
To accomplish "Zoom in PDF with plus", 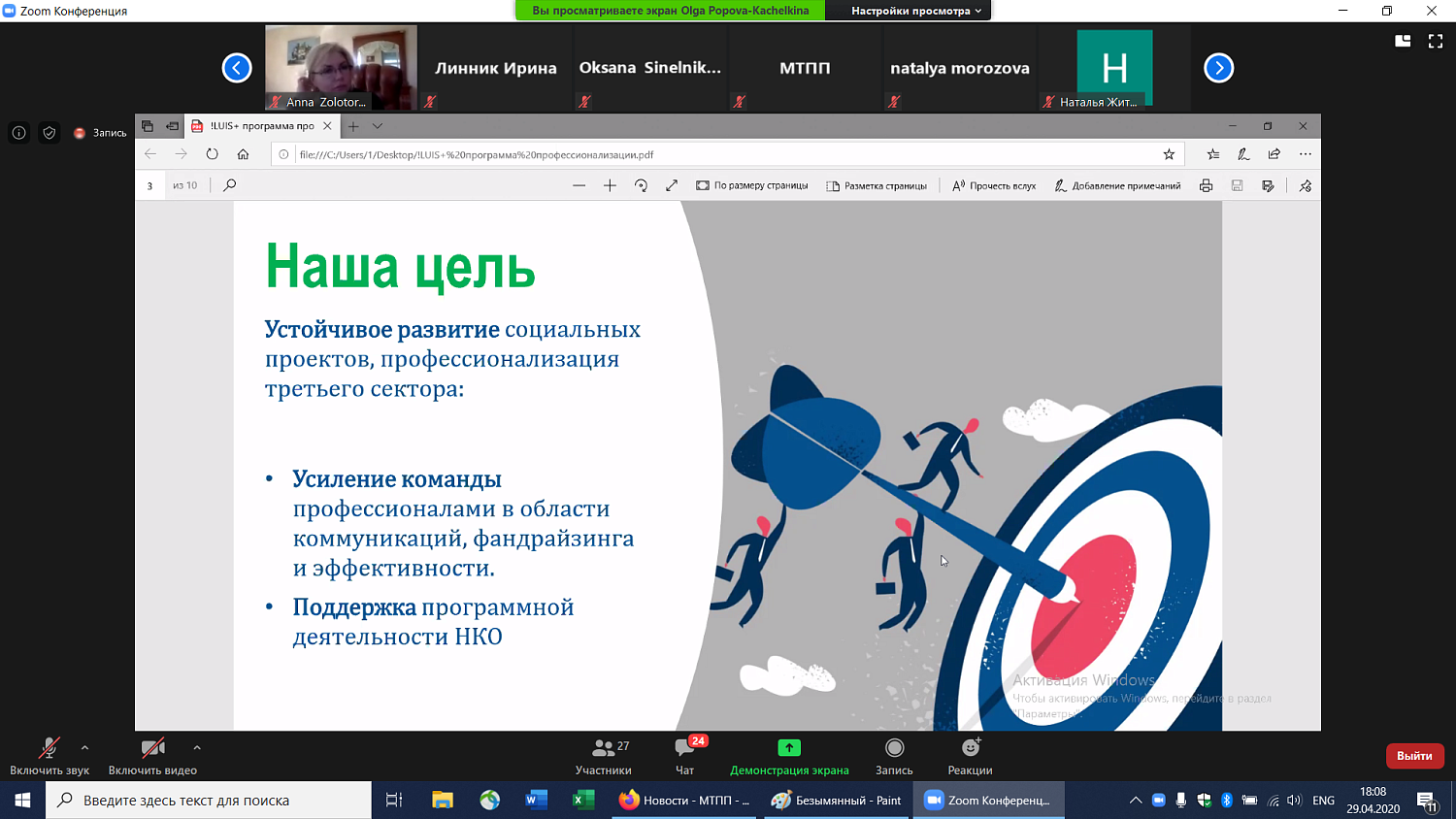I will click(x=610, y=185).
